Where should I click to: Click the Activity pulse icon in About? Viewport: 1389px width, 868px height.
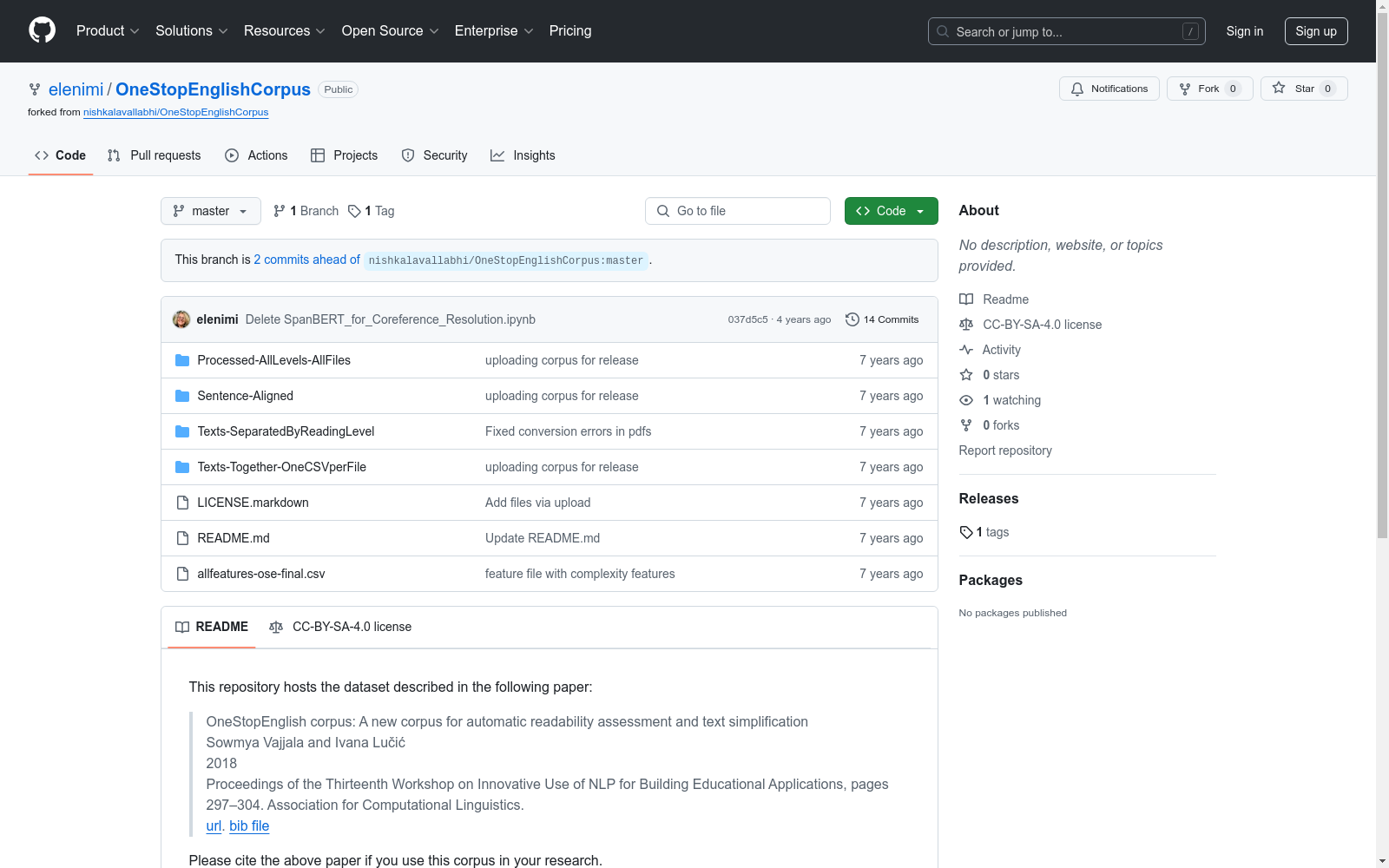point(966,350)
